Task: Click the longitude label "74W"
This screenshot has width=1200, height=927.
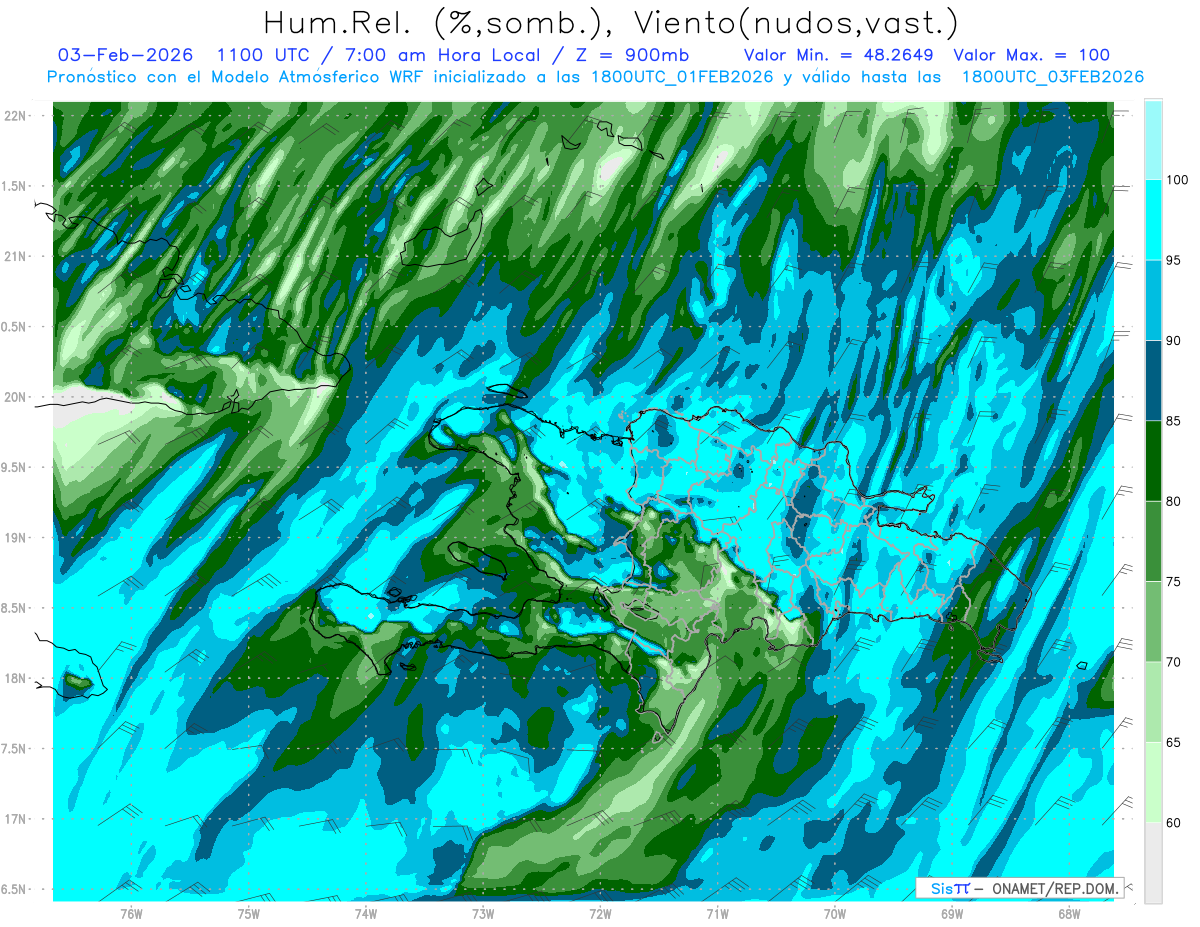Action: point(366,913)
